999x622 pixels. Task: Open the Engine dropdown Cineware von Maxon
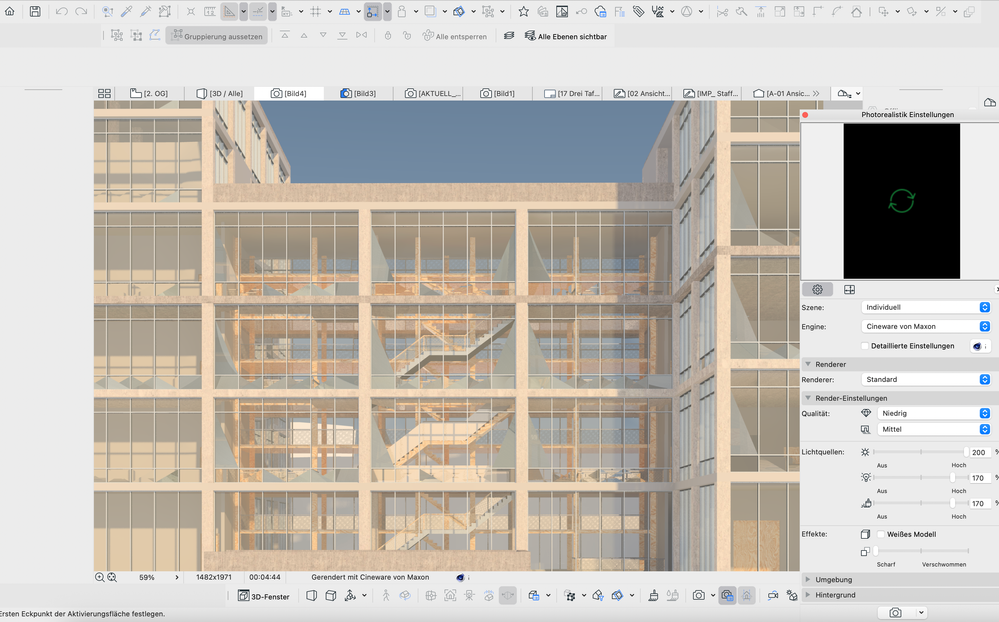[926, 326]
